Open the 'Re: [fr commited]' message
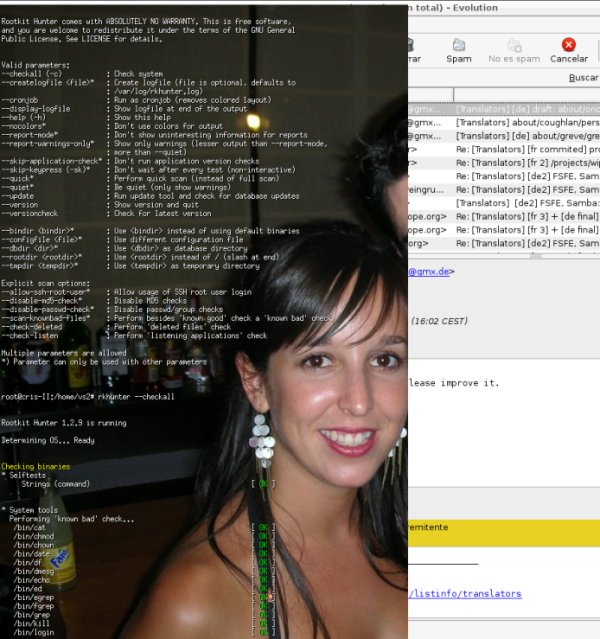The height and width of the screenshot is (639, 600). click(526, 149)
